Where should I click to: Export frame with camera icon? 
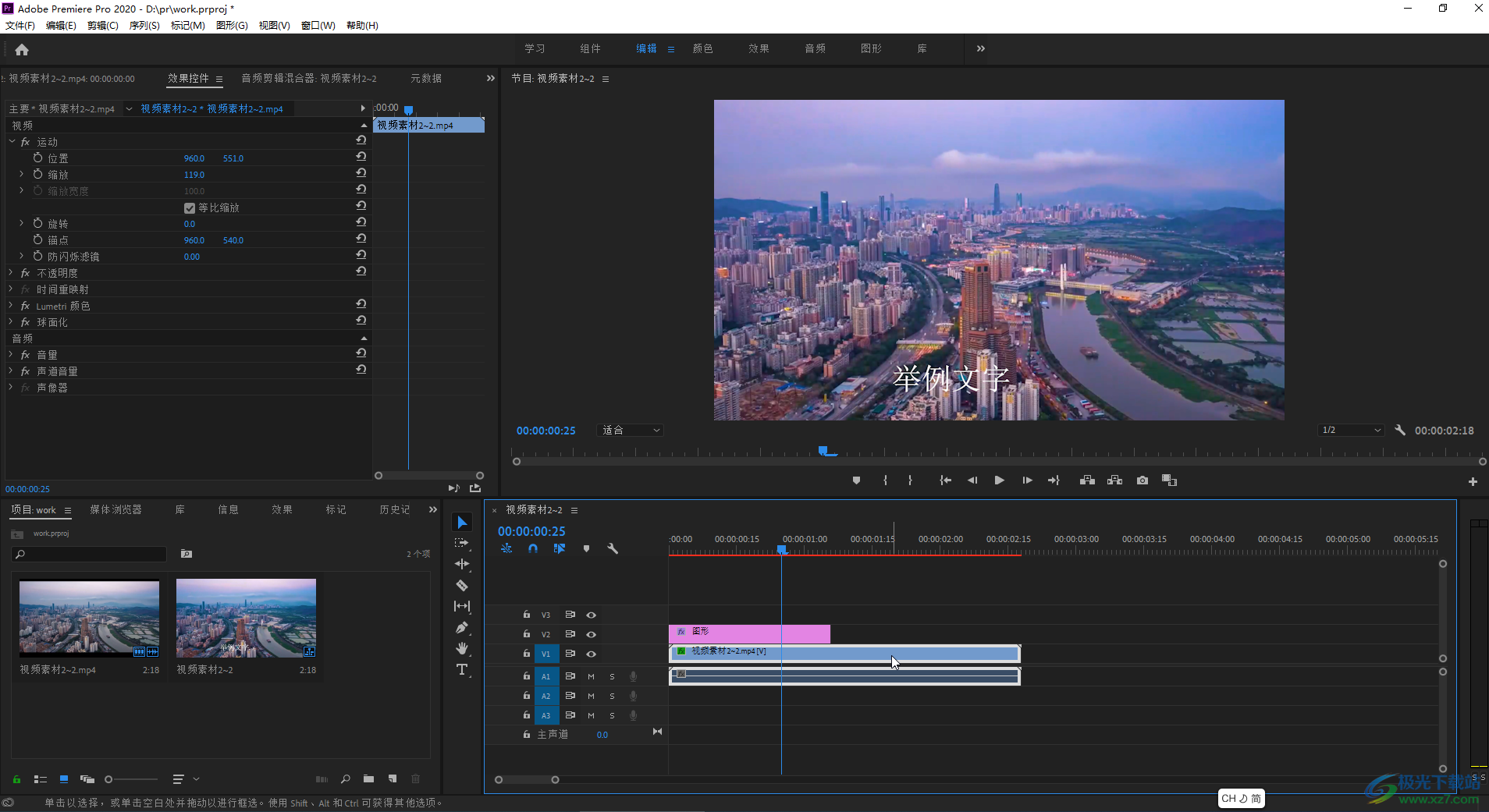coord(1143,480)
